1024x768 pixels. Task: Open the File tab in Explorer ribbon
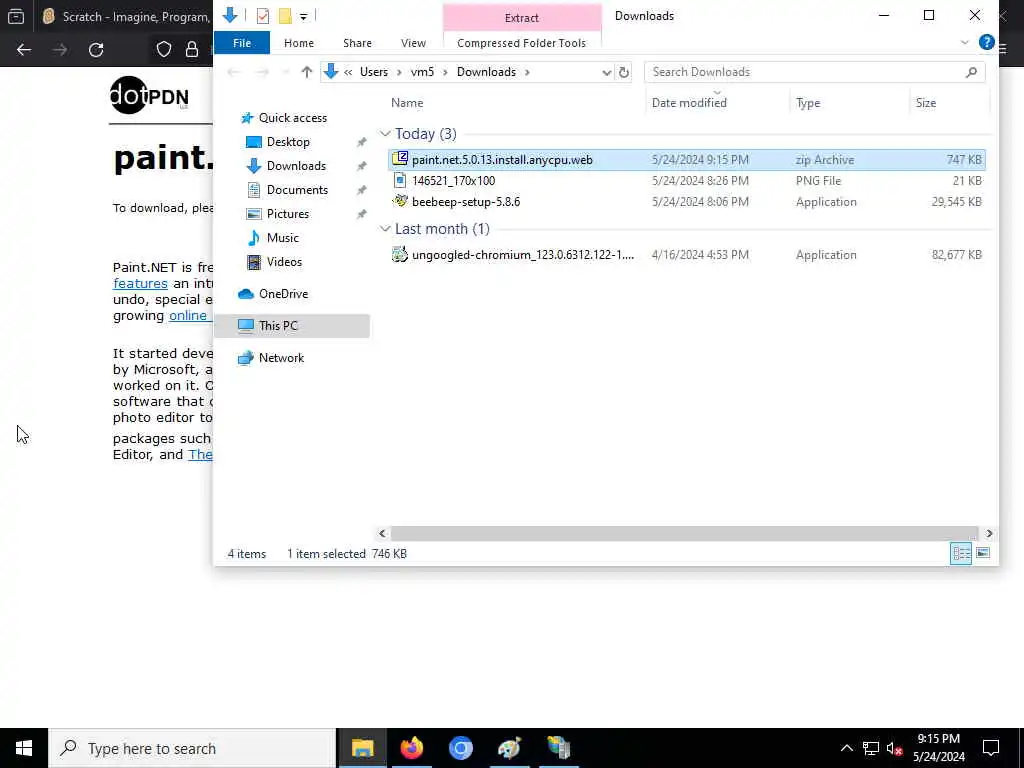(242, 43)
